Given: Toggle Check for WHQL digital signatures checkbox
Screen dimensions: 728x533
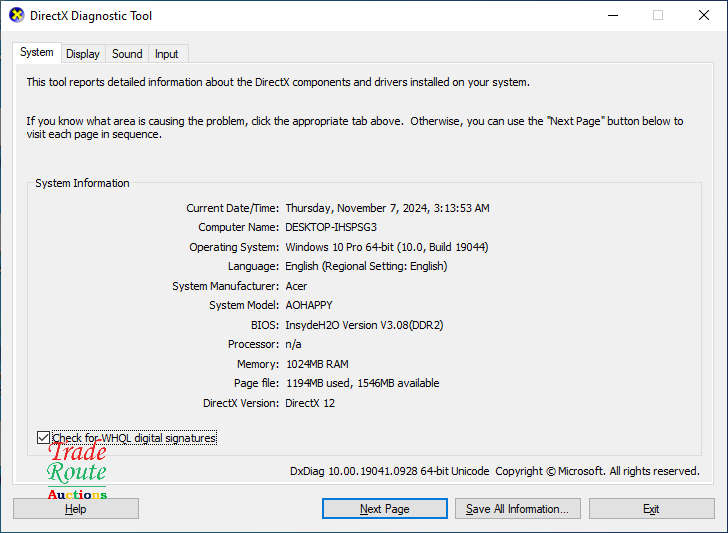Looking at the screenshot, I should tap(43, 438).
